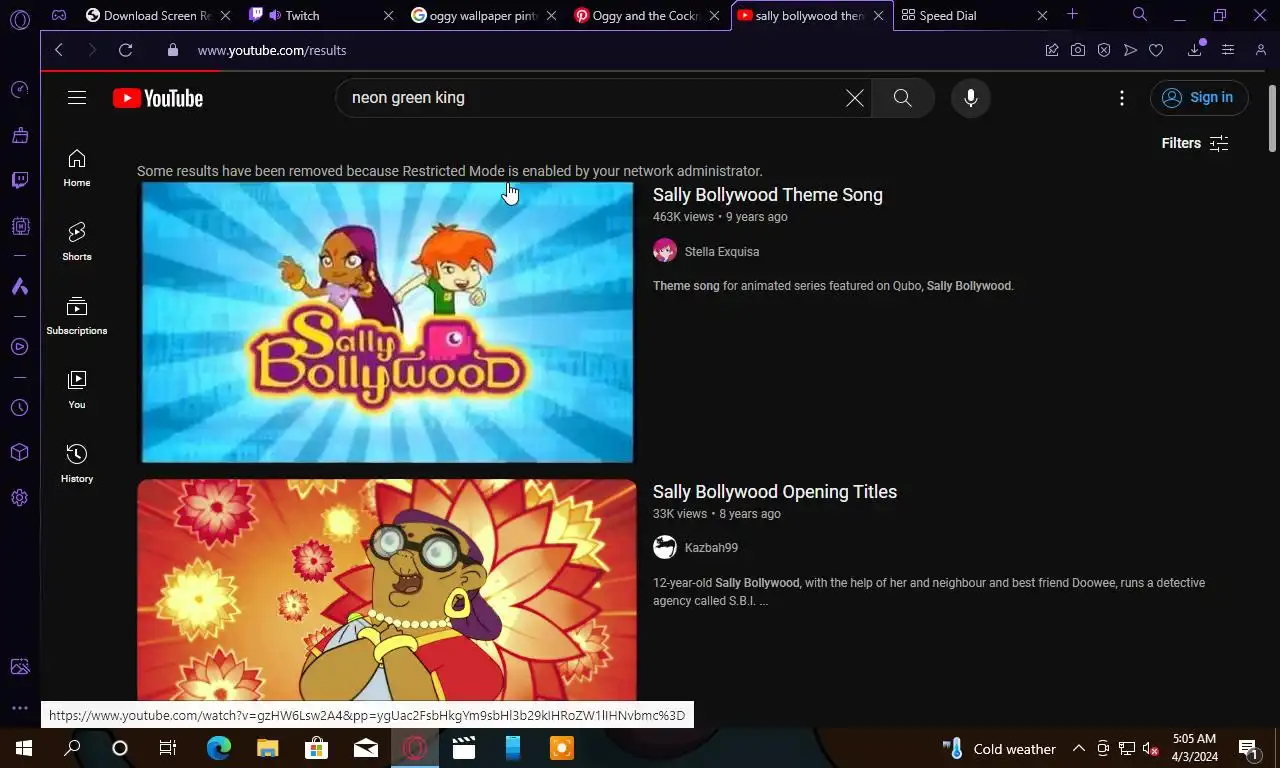Close the Twitch tab

pyautogui.click(x=389, y=15)
